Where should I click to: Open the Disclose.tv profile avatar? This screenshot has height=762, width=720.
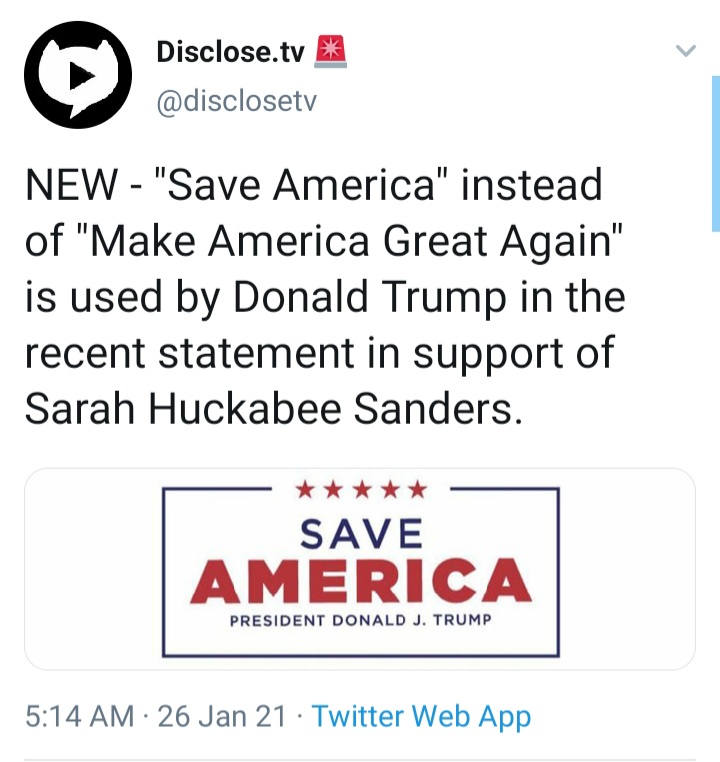78,75
